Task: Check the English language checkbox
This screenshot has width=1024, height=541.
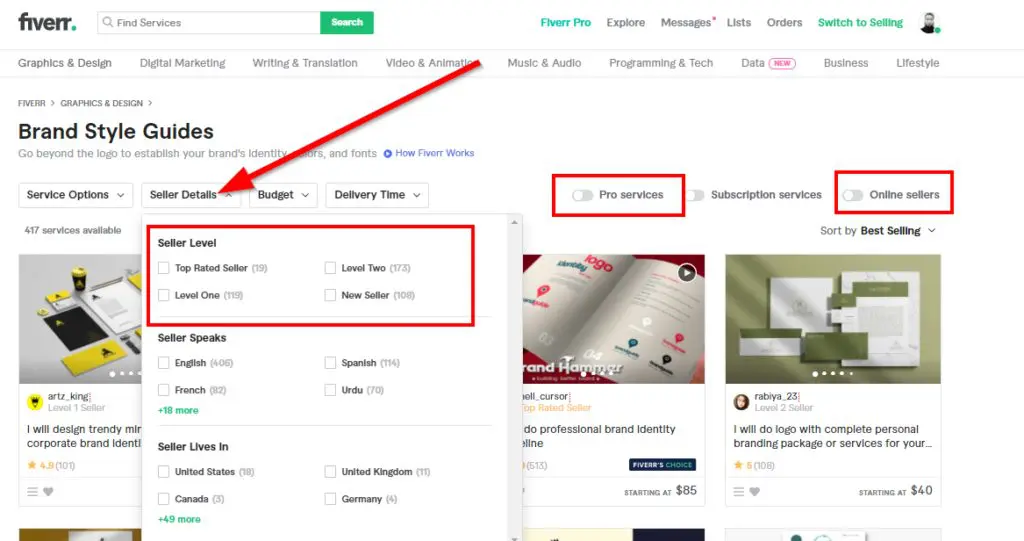Action: pyautogui.click(x=164, y=363)
